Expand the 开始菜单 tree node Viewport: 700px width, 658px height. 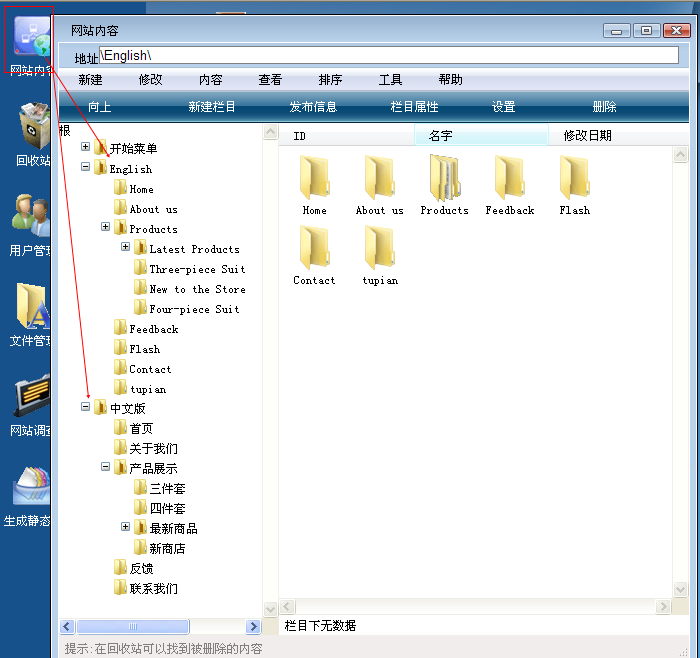pos(86,147)
